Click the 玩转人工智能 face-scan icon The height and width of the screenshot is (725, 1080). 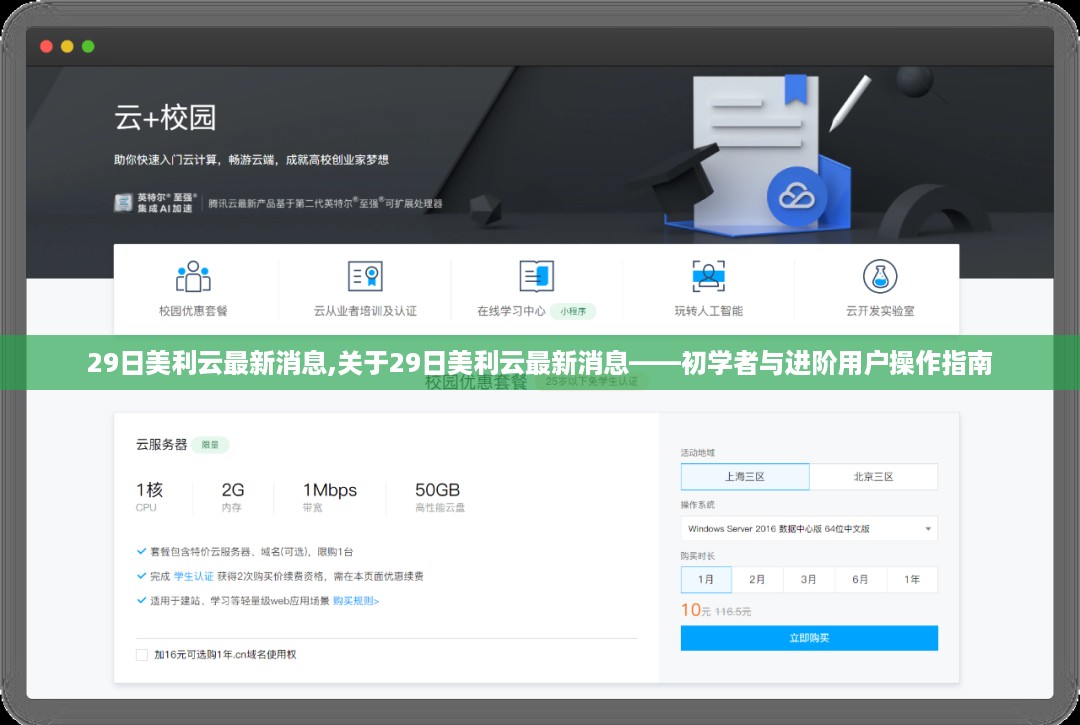(708, 276)
